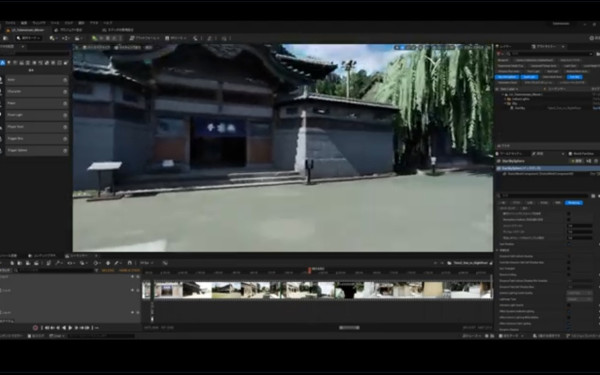
Task: Open the help icon on the Trigger Sphere row
Action: [65, 150]
